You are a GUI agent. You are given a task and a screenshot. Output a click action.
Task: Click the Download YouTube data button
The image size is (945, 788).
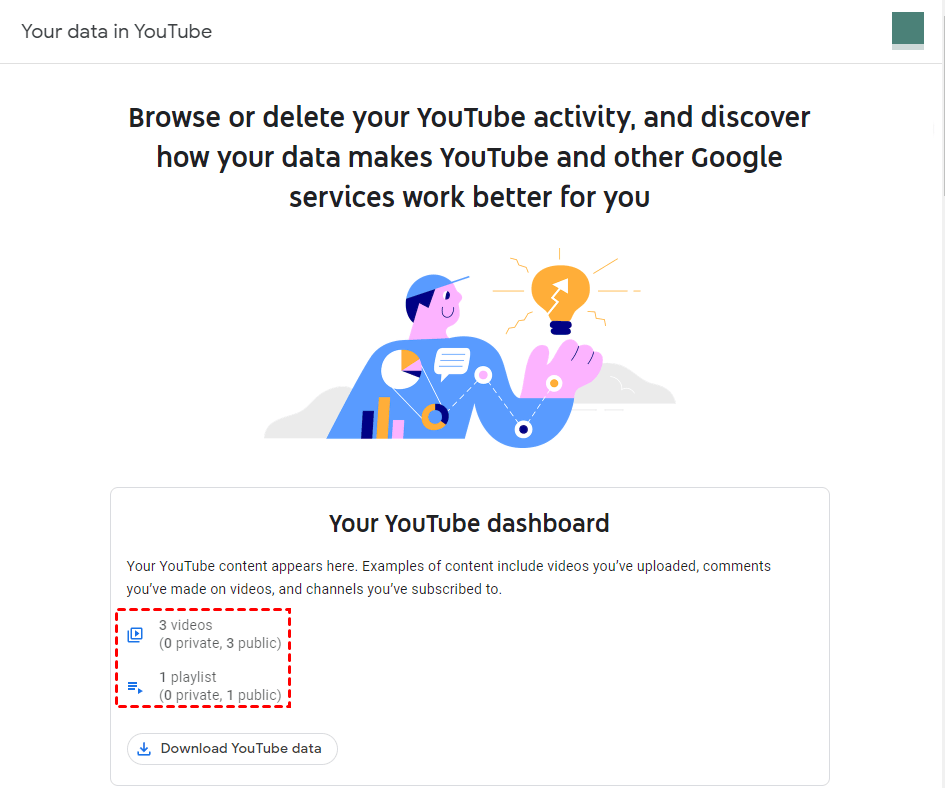pos(232,749)
